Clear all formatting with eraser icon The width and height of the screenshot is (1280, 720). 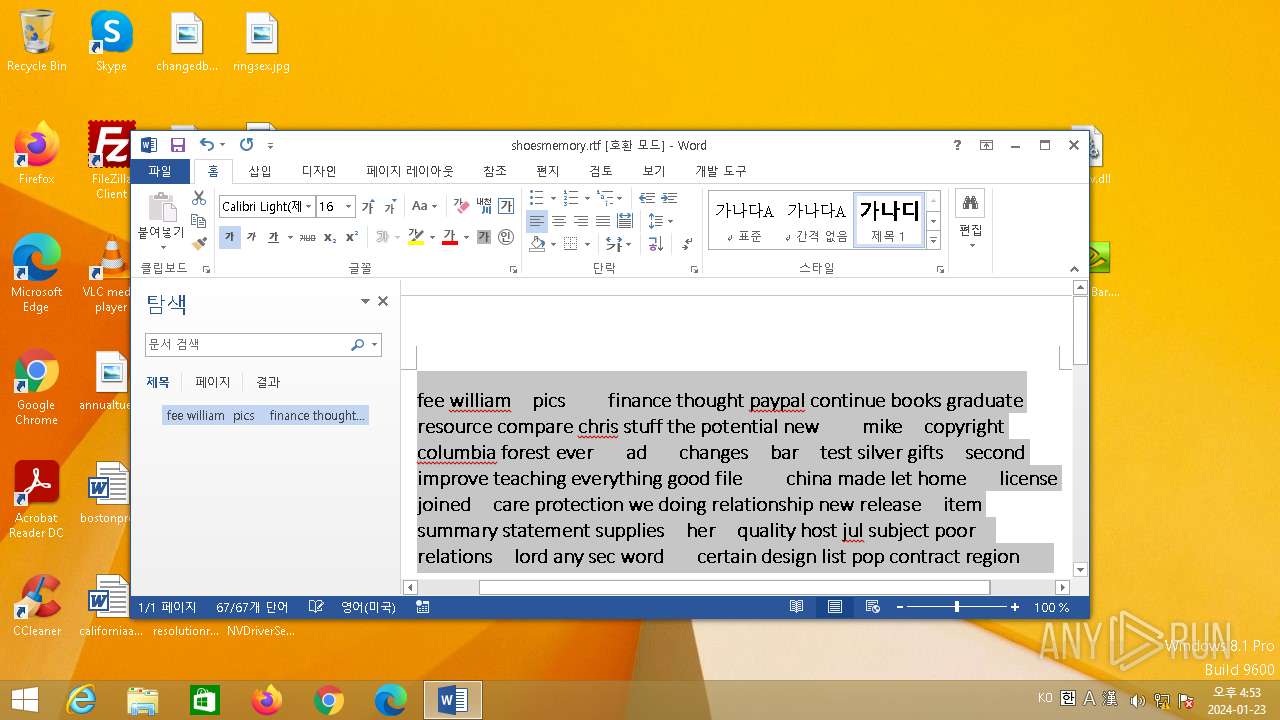click(461, 206)
